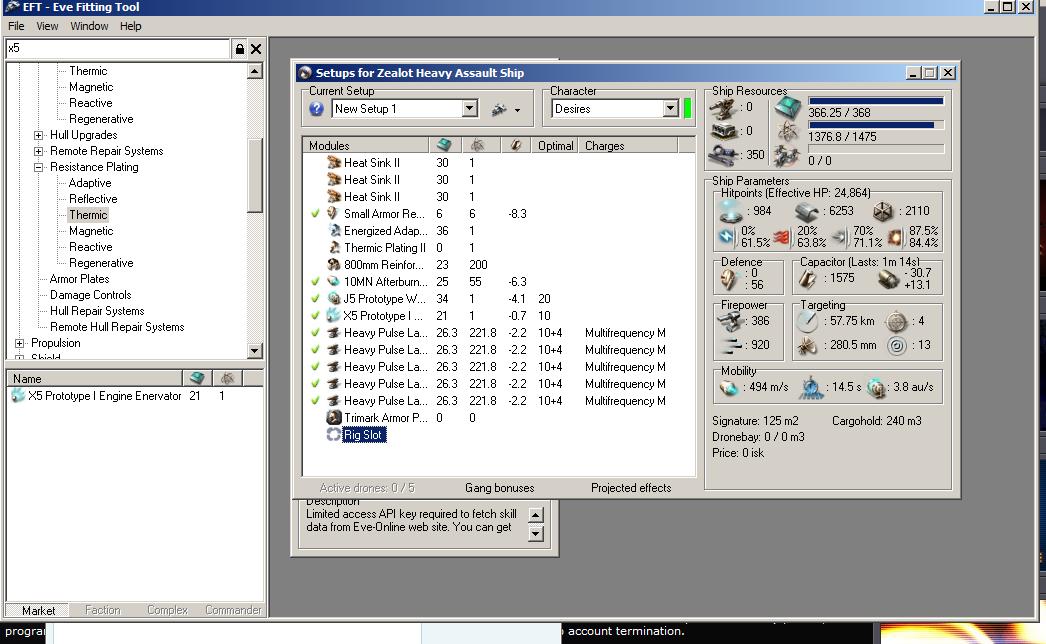Click the turret hardpoints icon in Ship Resources
The image size is (1046, 644).
click(x=723, y=107)
